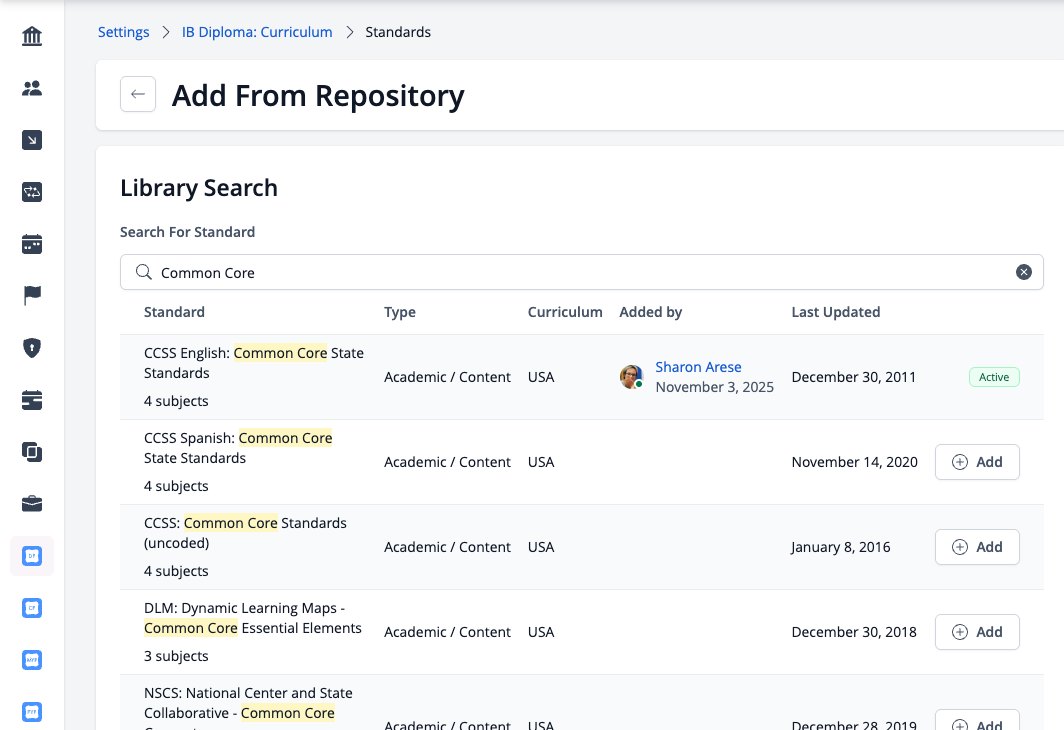1064x730 pixels.
Task: Open Sharon Arese profile link
Action: pyautogui.click(x=698, y=367)
